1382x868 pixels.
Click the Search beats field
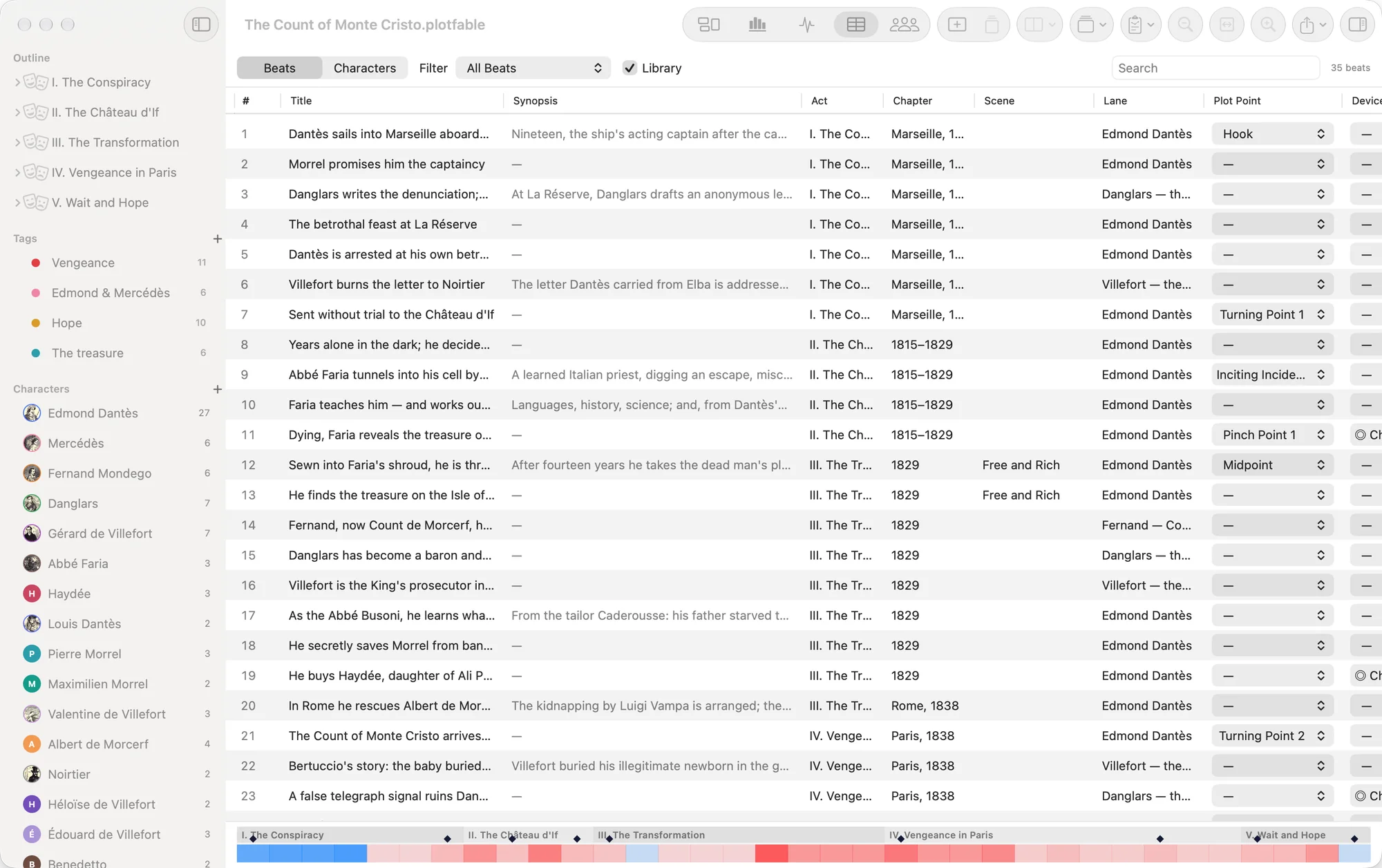coord(1215,68)
